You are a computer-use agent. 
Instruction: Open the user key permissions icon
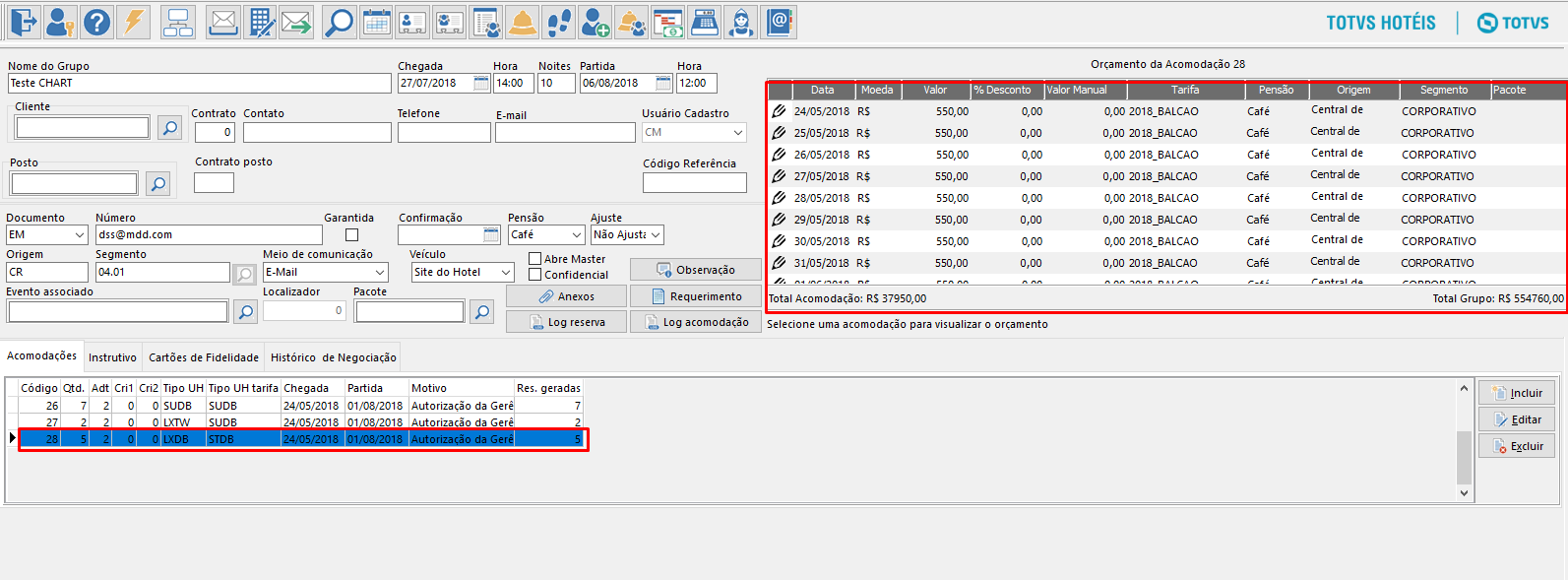click(61, 22)
